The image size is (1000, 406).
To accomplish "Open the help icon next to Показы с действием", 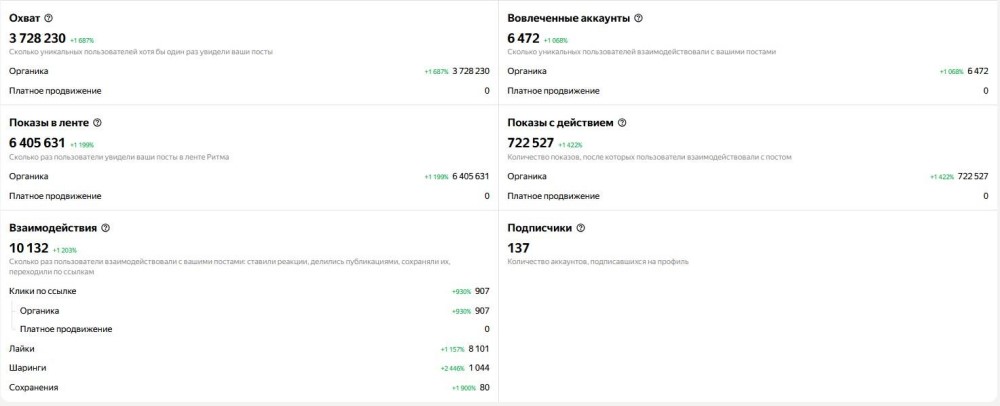I will point(622,123).
